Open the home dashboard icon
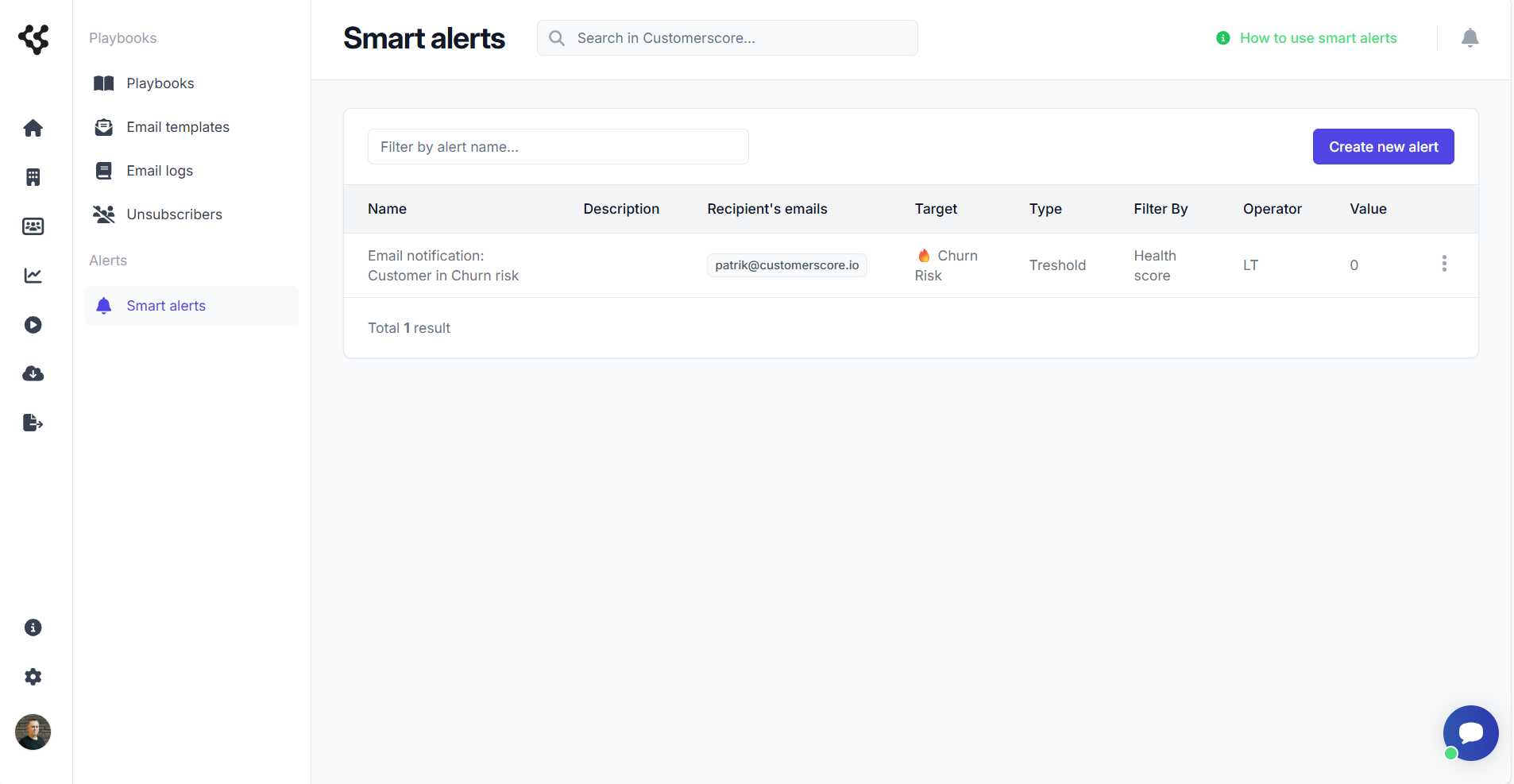This screenshot has height=784, width=1514. 33,128
